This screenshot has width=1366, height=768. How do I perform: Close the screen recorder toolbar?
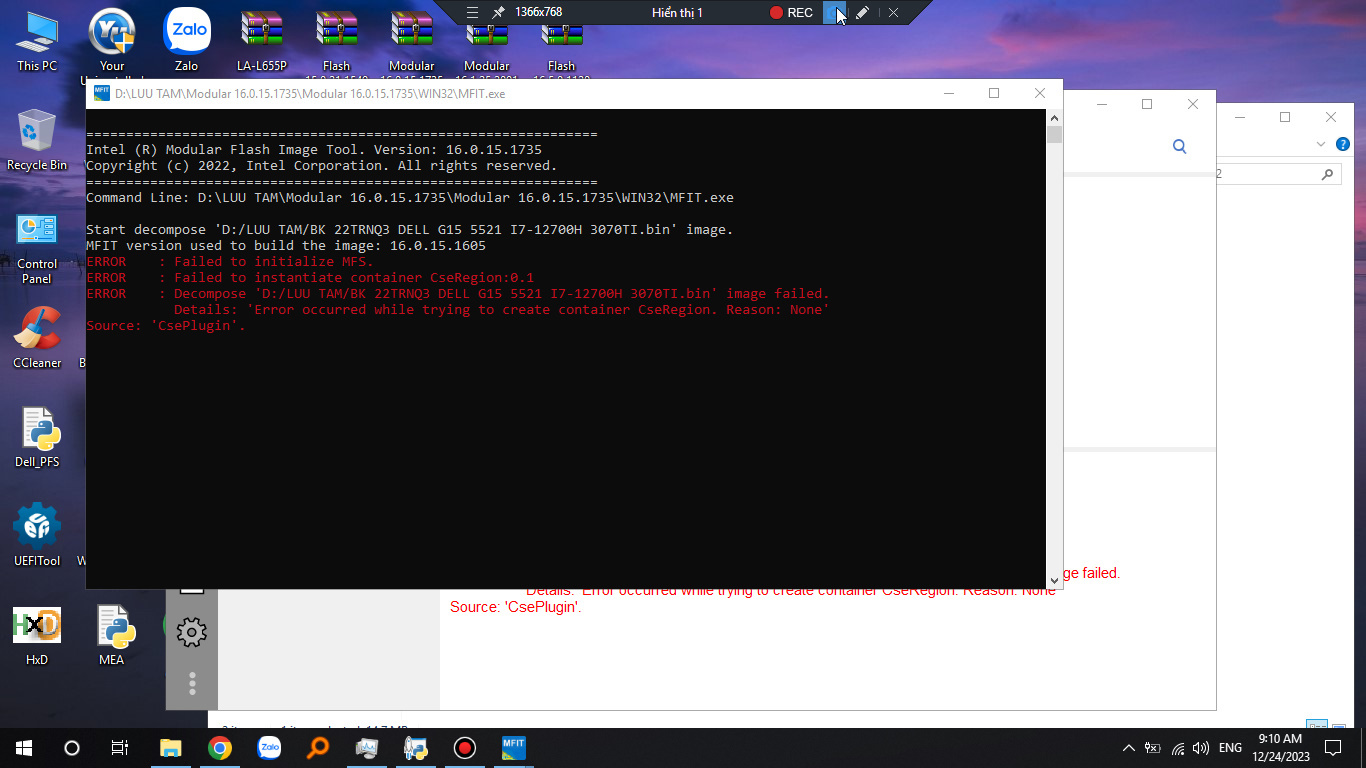[893, 12]
